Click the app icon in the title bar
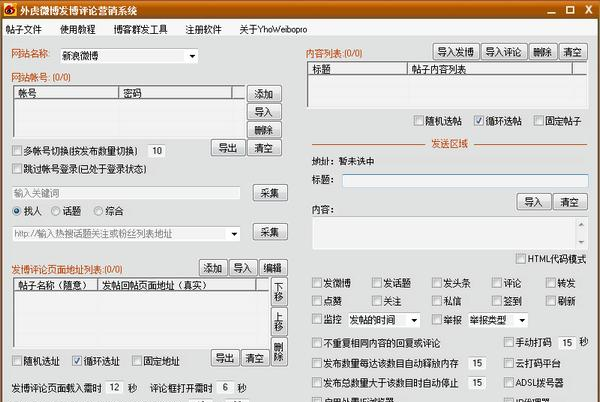 click(9, 9)
